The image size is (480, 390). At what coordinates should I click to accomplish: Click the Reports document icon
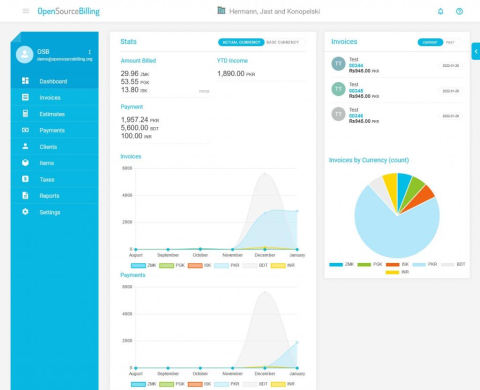[25, 195]
